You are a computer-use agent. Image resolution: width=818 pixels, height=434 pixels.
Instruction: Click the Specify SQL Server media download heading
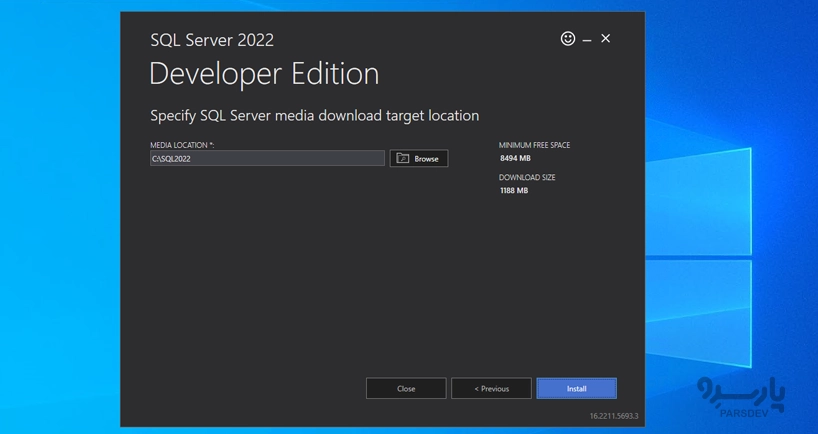(314, 115)
